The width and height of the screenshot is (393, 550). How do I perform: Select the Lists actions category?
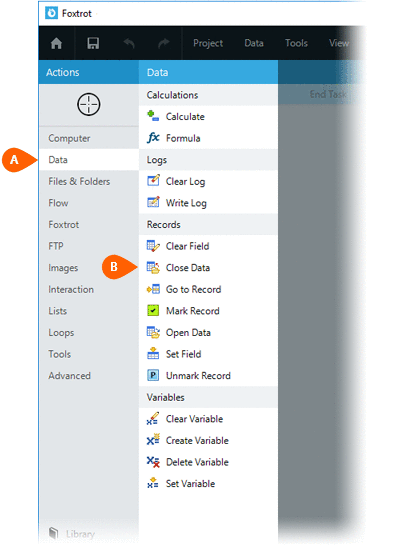89,311
